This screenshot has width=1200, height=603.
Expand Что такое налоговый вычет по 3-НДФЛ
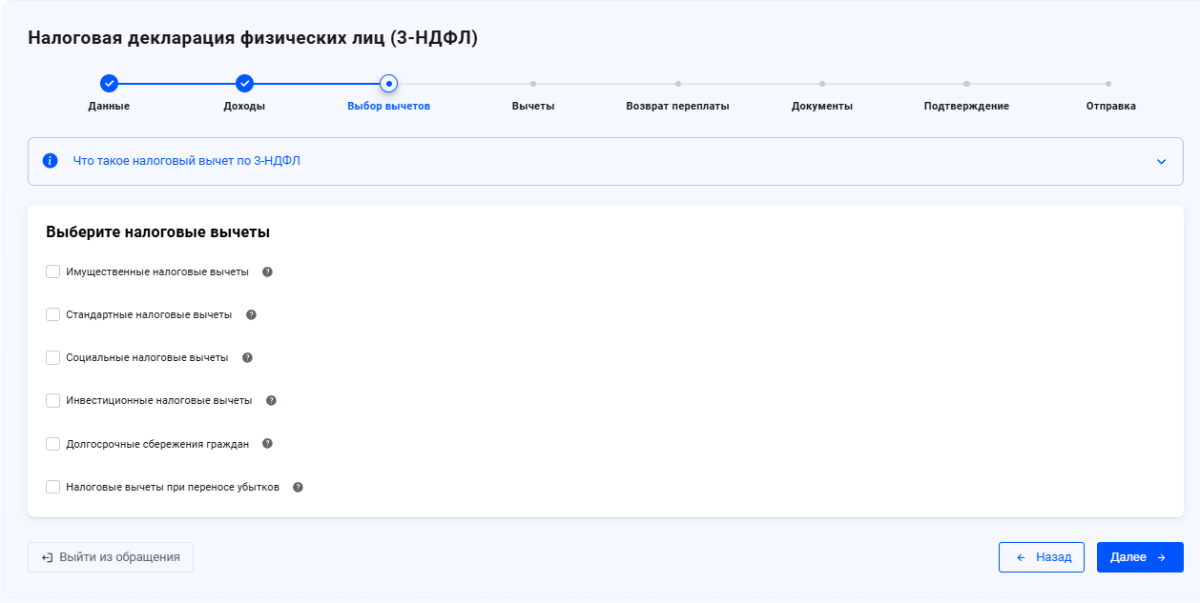(x=186, y=161)
